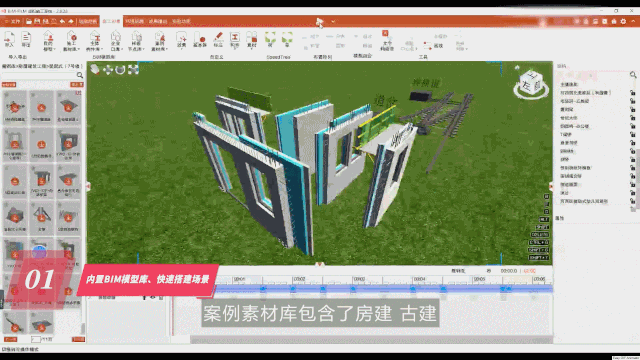Screen dimensions: 640x360
Task: Collapse the left asset panel with the arrow handle
Action: (88, 186)
